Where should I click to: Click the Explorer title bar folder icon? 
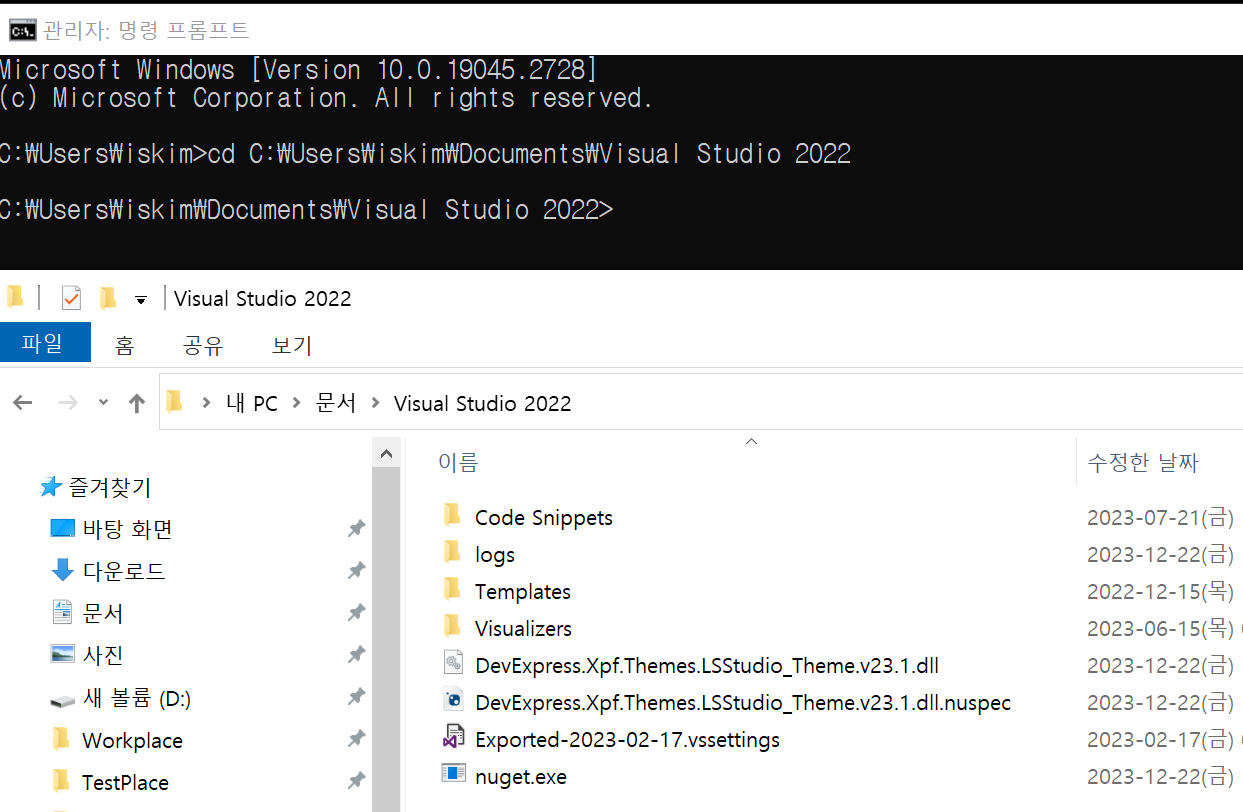point(14,297)
